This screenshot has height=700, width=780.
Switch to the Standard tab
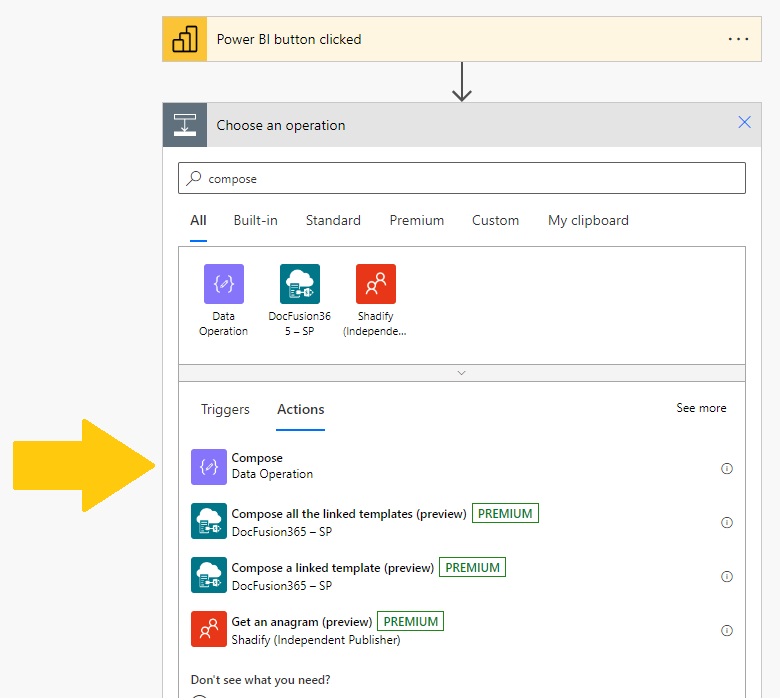point(333,220)
